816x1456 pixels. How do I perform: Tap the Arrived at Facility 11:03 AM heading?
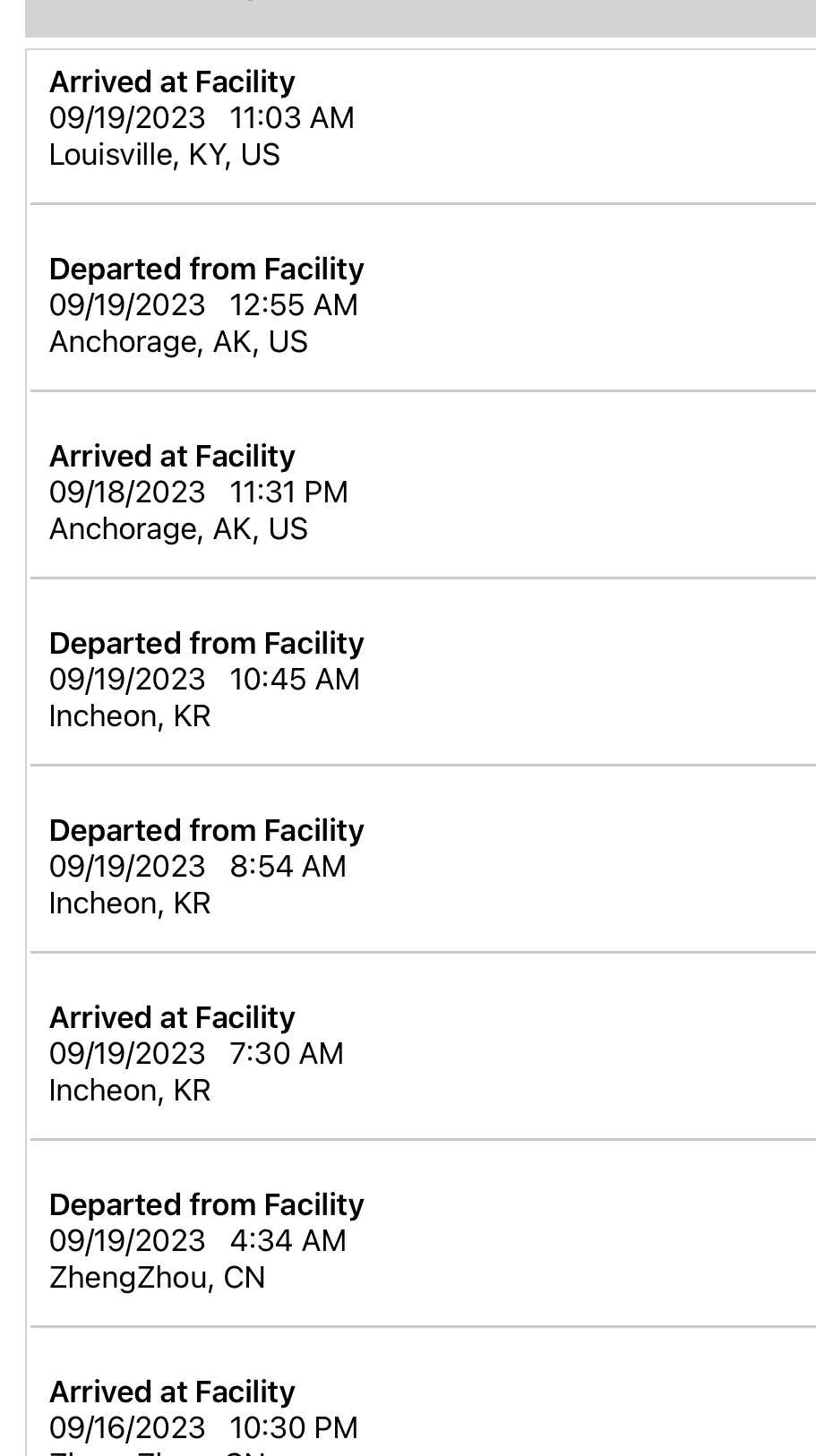172,82
